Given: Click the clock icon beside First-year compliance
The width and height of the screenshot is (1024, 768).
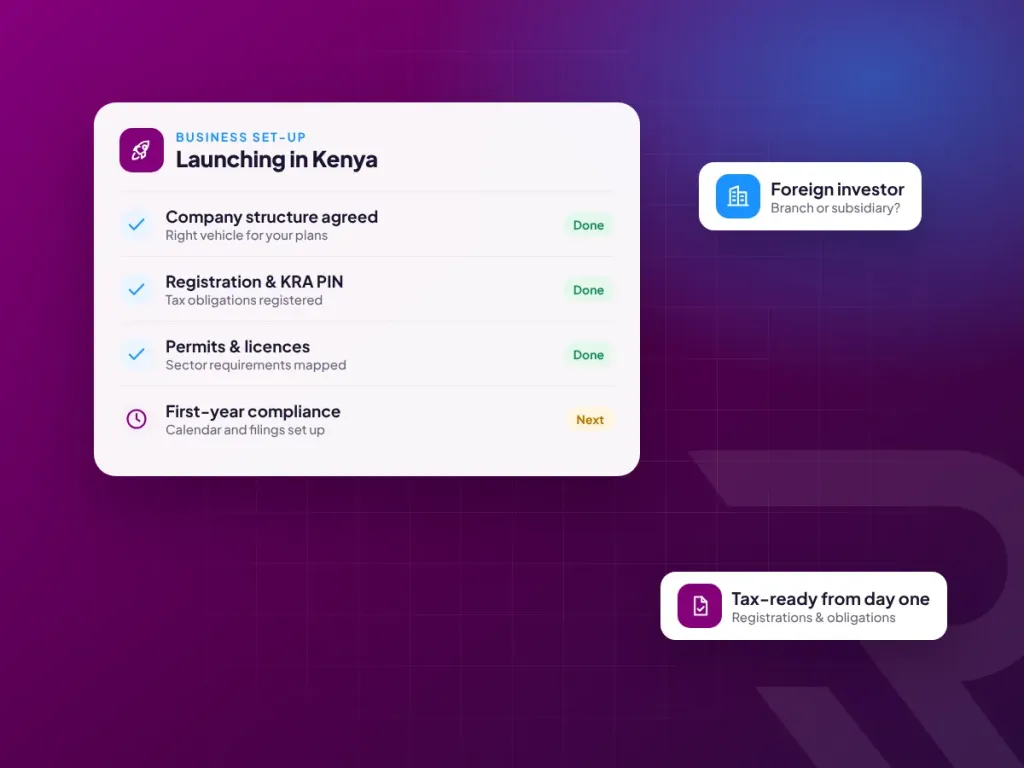Looking at the screenshot, I should tap(136, 419).
